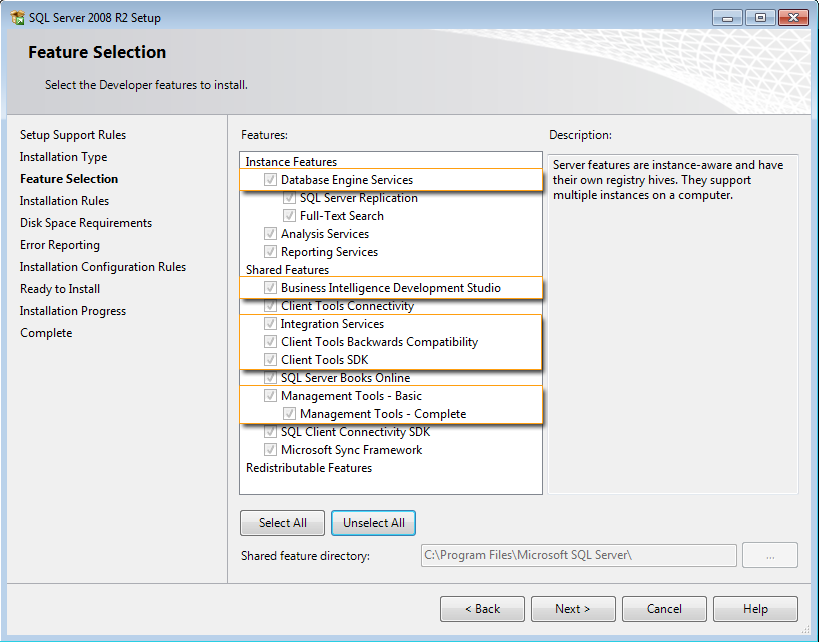Click the SQL Server Setup title bar icon
Screen dimensions: 819x642
coord(17,18)
